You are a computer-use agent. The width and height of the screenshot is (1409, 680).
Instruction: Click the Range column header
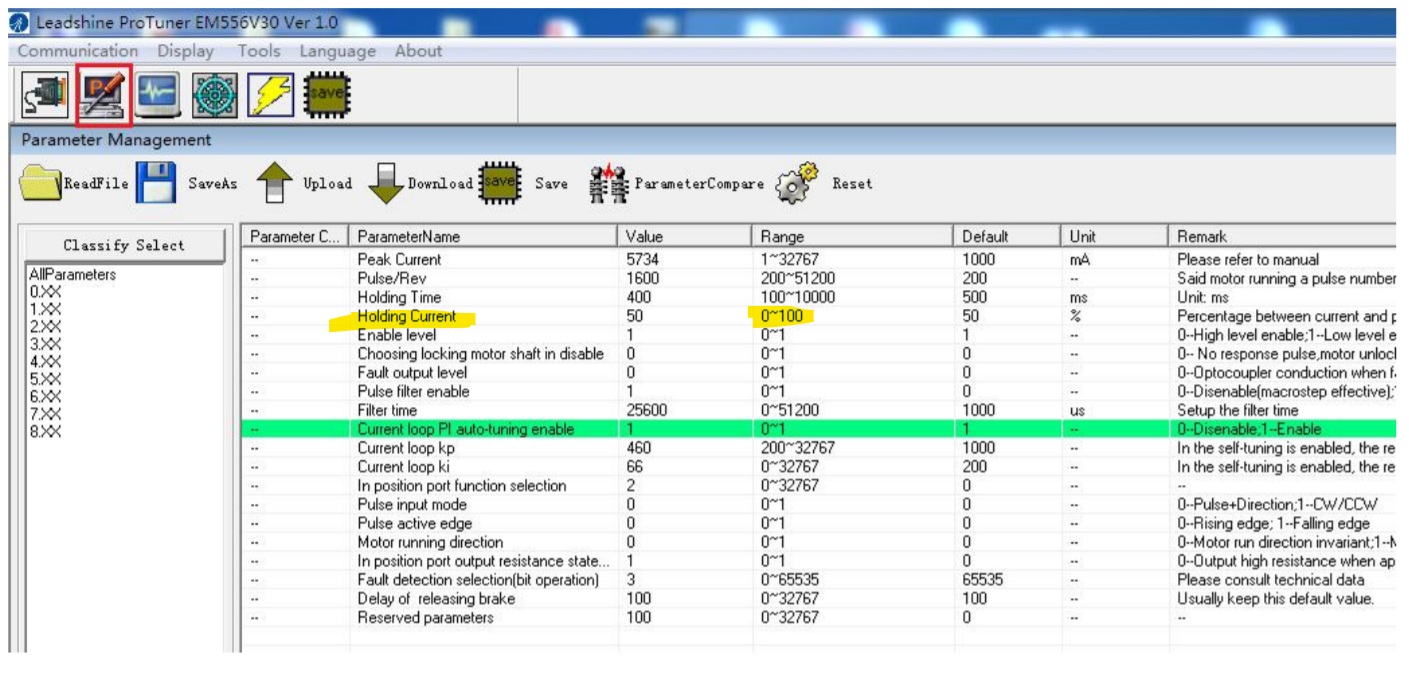(x=853, y=237)
